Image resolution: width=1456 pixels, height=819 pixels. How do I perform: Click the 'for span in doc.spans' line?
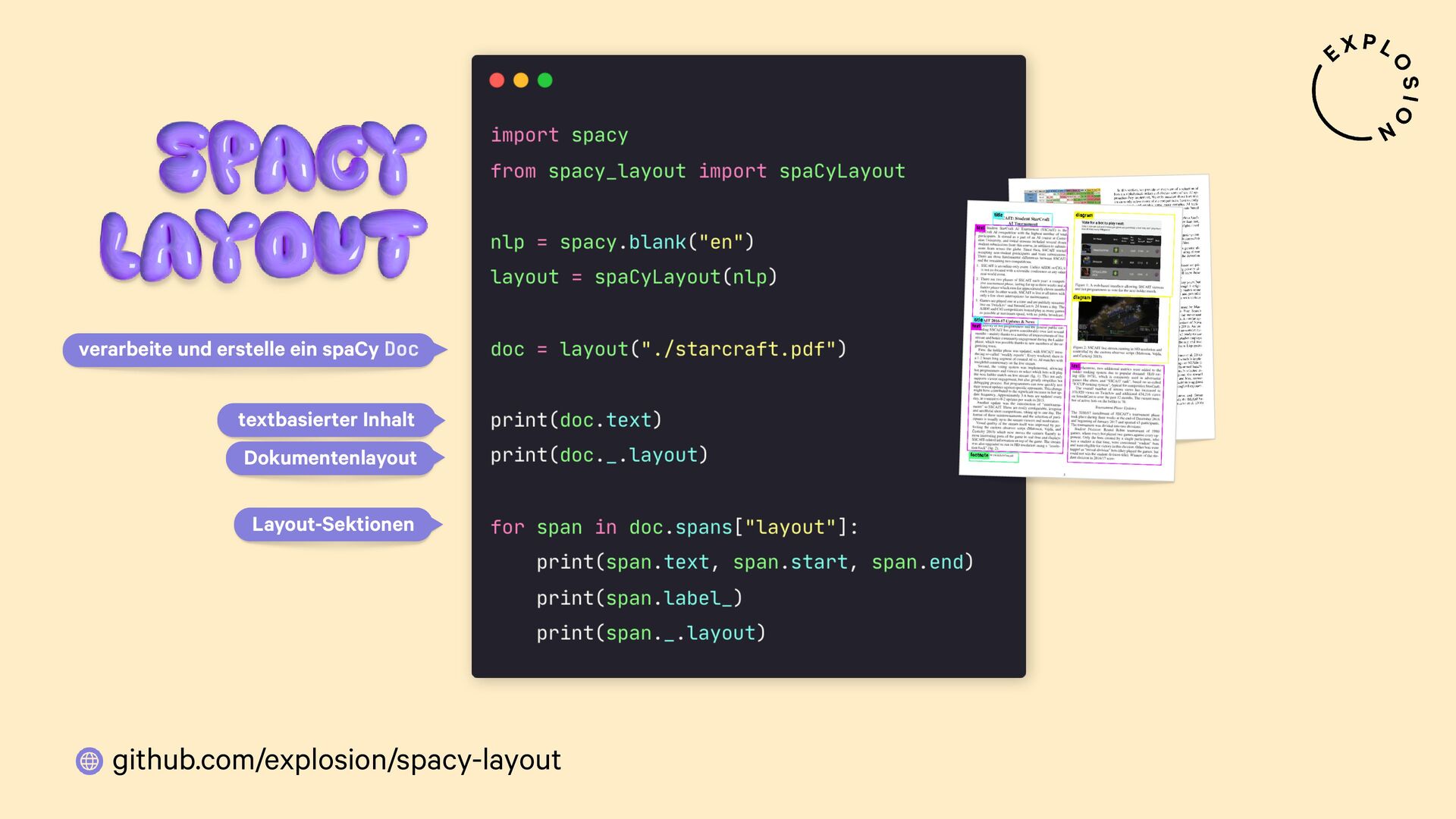[673, 528]
